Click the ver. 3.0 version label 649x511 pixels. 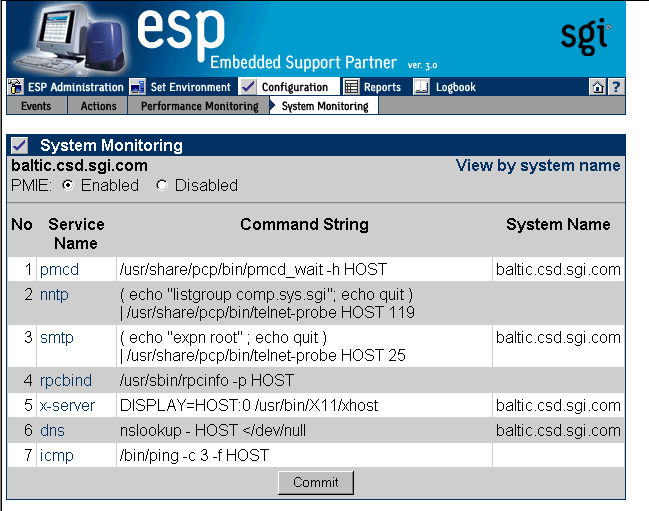(x=422, y=65)
